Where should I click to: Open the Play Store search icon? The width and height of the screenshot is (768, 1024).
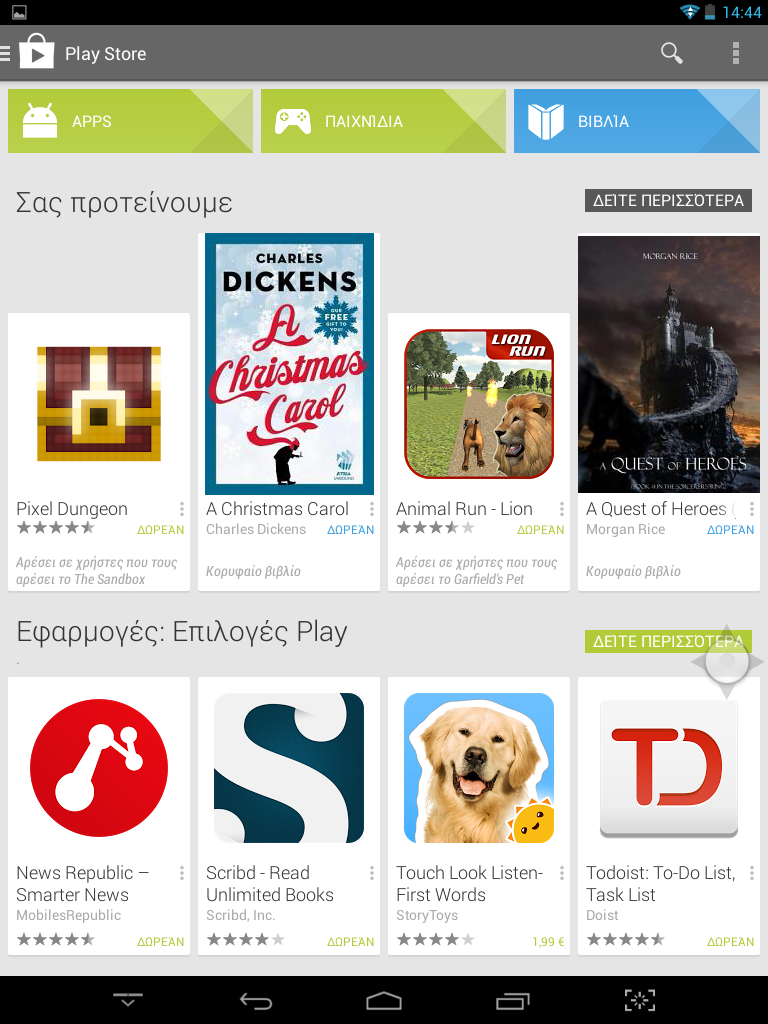tap(671, 53)
